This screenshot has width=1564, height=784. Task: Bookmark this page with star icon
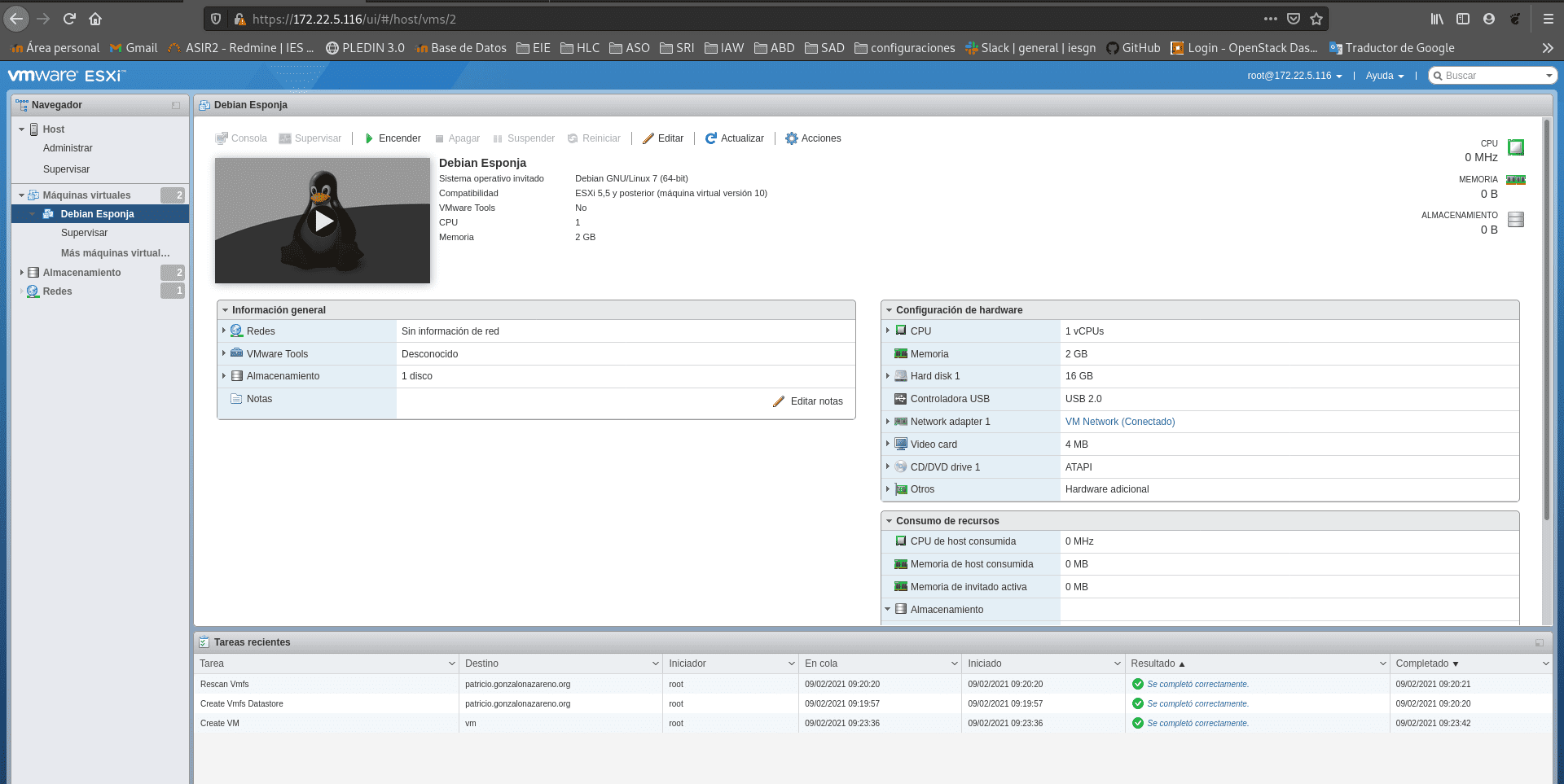pyautogui.click(x=1316, y=18)
